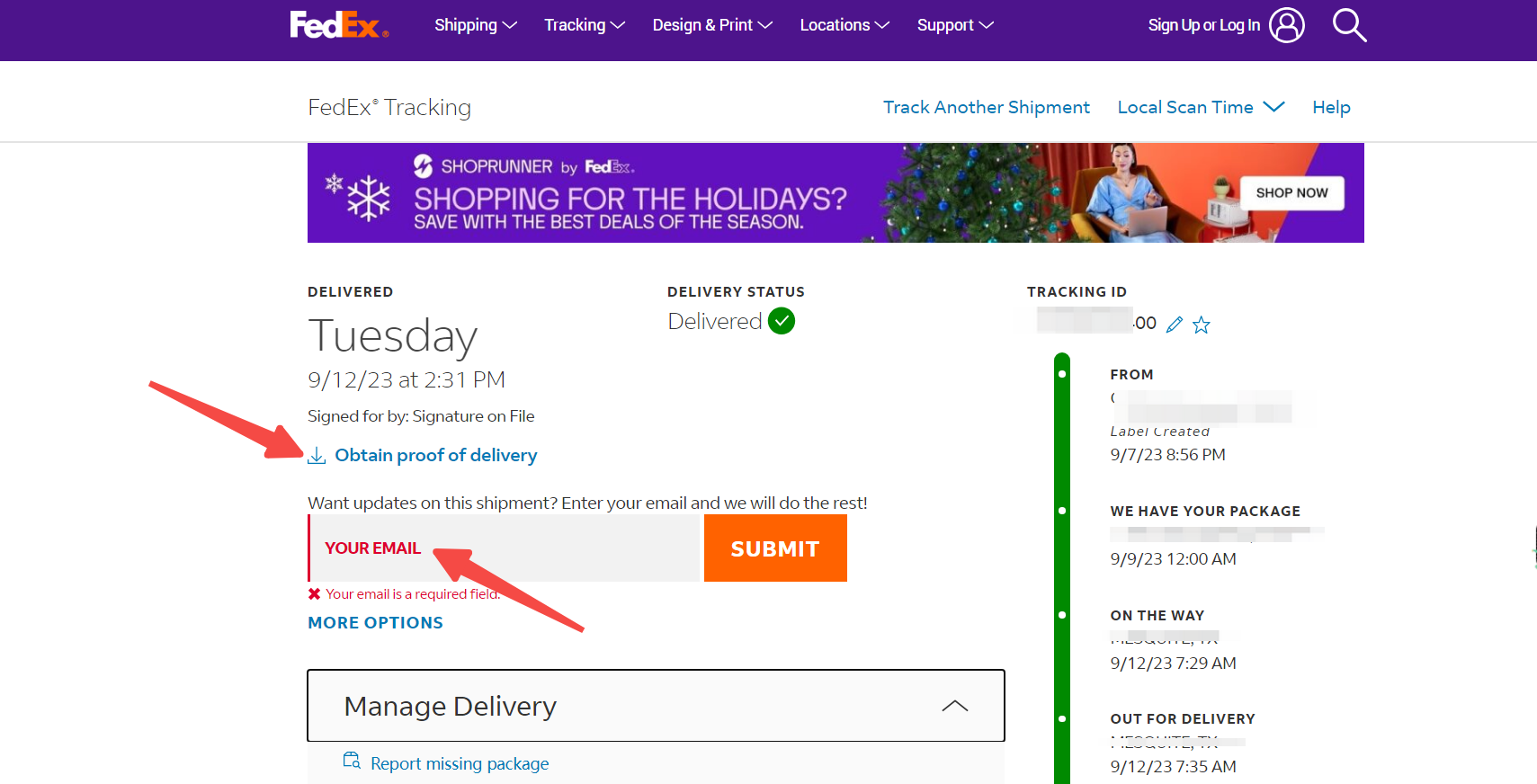Screen dimensions: 1537x784
Task: Open the search magnifier icon
Action: tap(1349, 25)
